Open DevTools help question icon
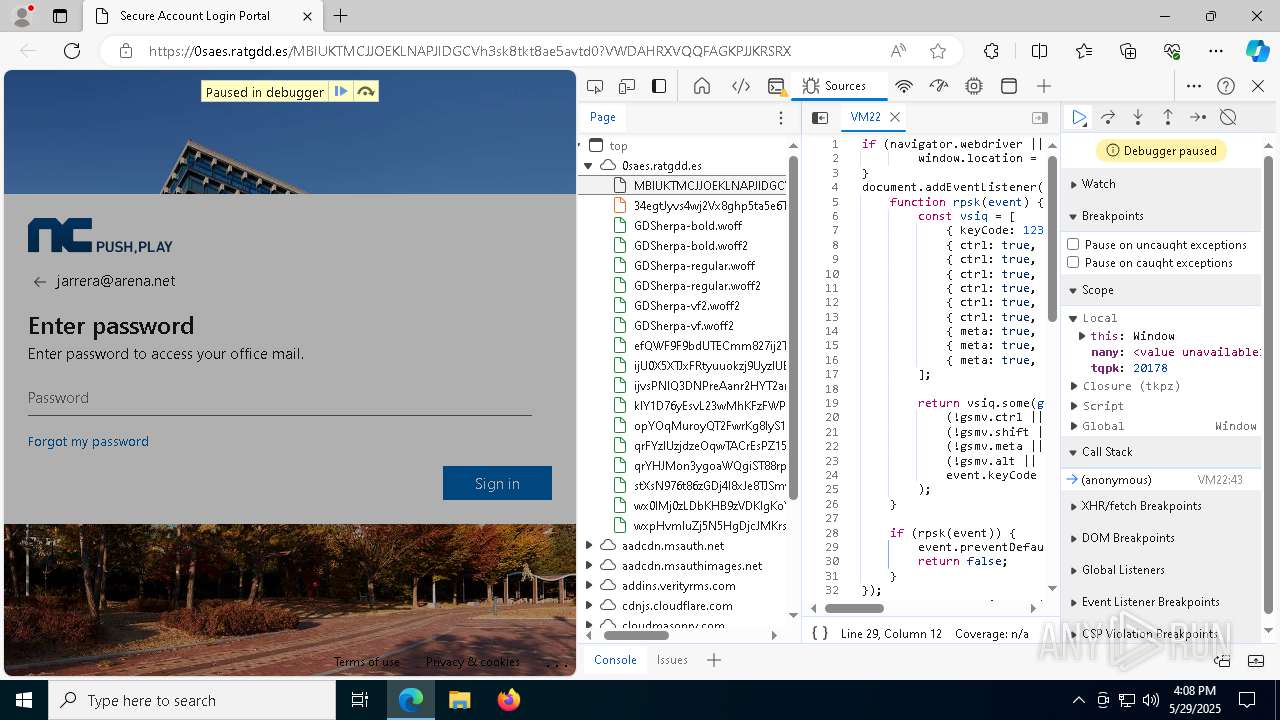 [1226, 86]
